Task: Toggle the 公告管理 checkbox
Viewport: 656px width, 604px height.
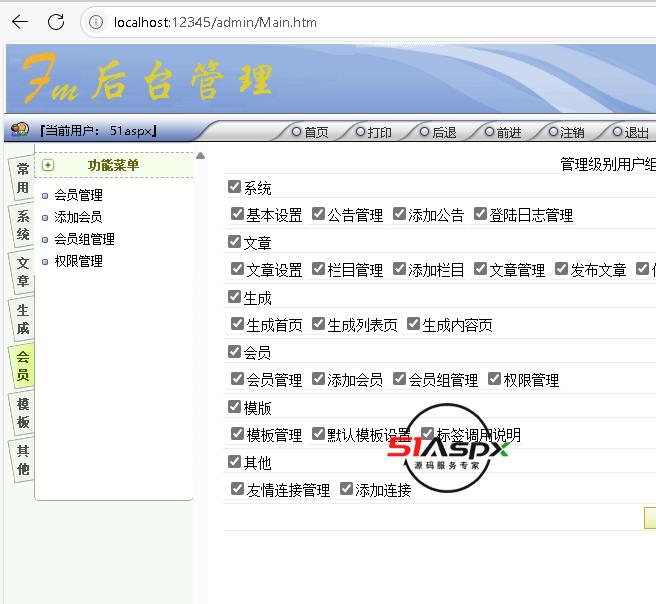Action: click(x=318, y=214)
